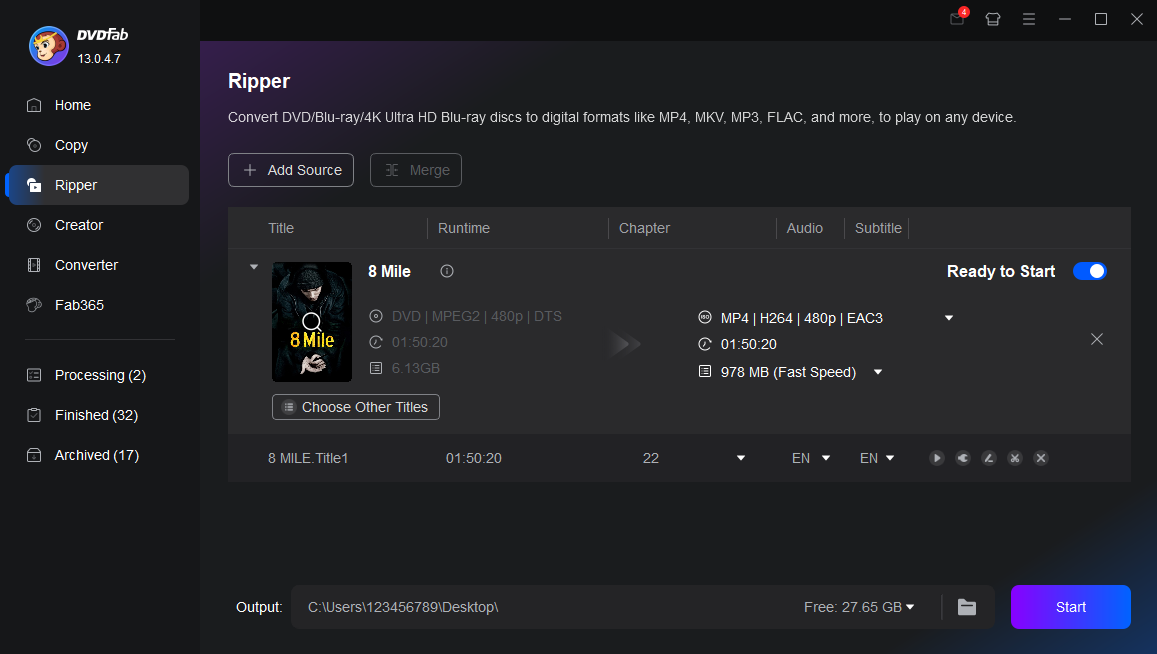The width and height of the screenshot is (1157, 654).
Task: Select the Ripper module
Action: 97,185
